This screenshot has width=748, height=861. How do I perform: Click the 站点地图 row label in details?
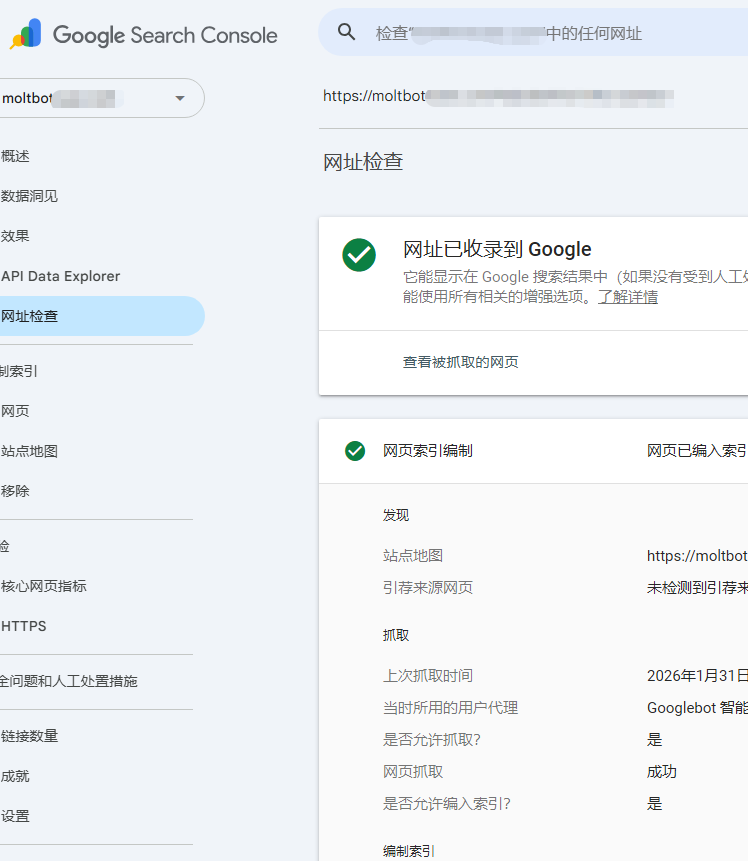[413, 556]
